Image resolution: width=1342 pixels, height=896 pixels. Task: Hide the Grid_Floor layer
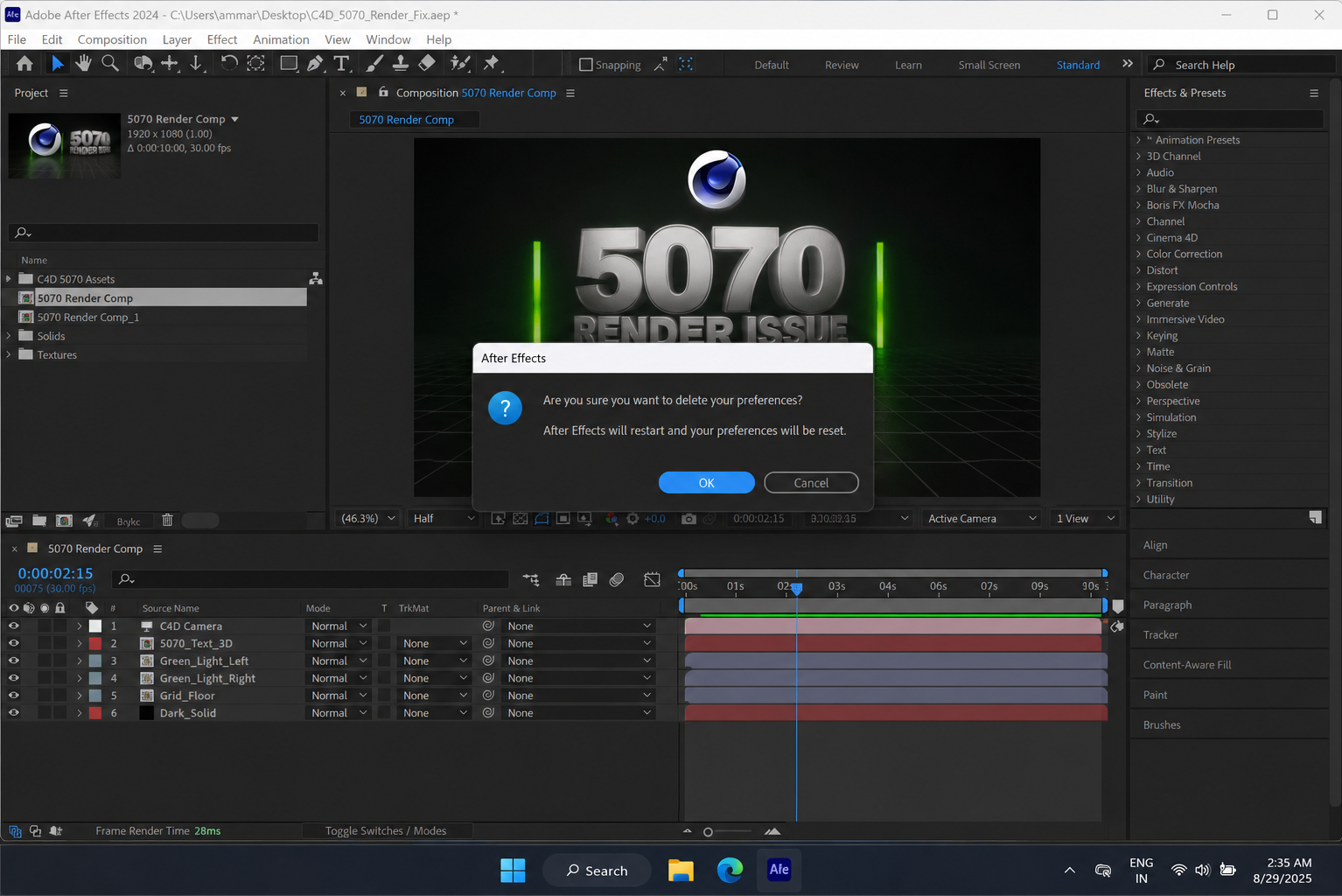(13, 696)
